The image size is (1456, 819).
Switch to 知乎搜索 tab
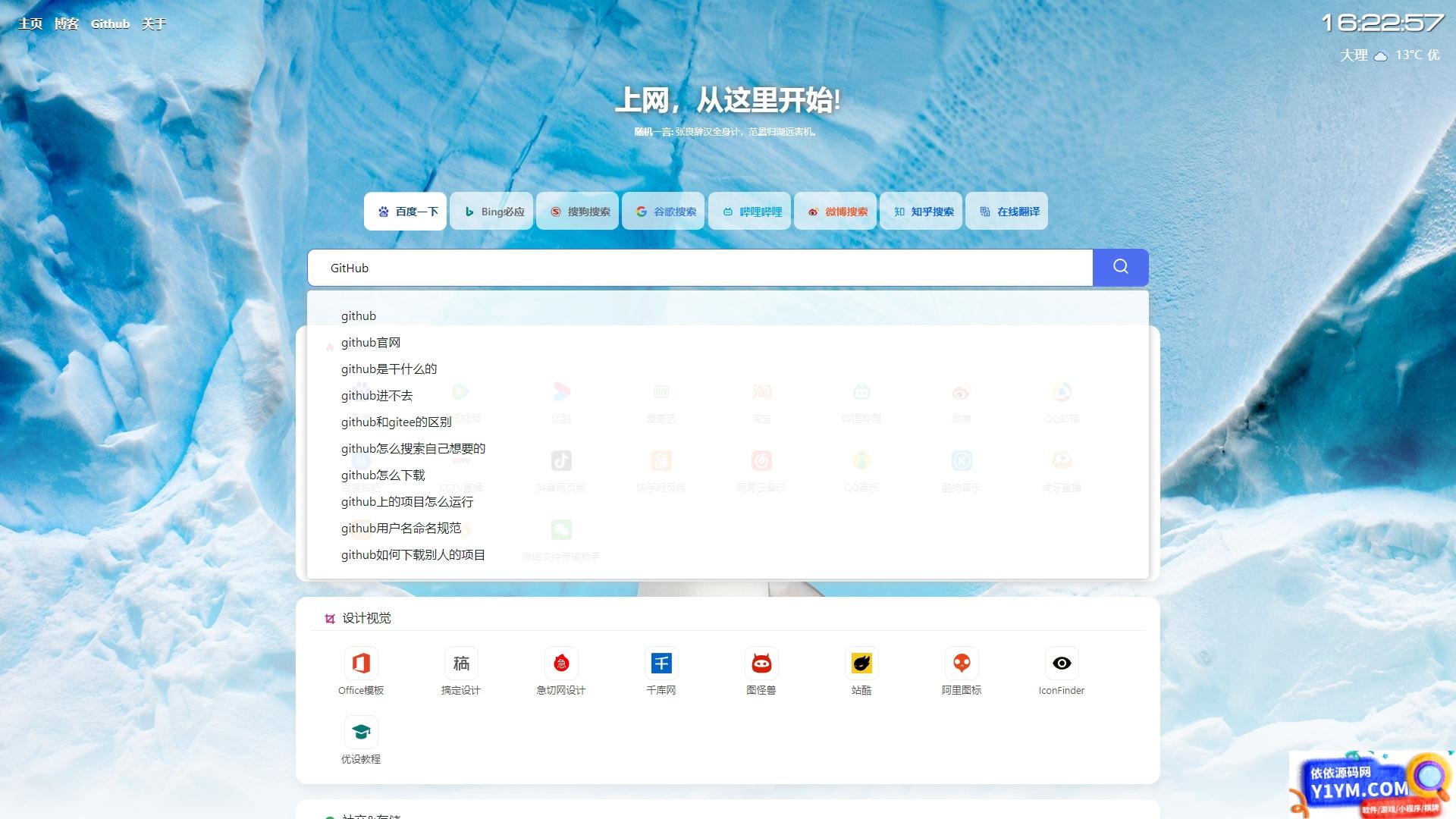(x=921, y=212)
